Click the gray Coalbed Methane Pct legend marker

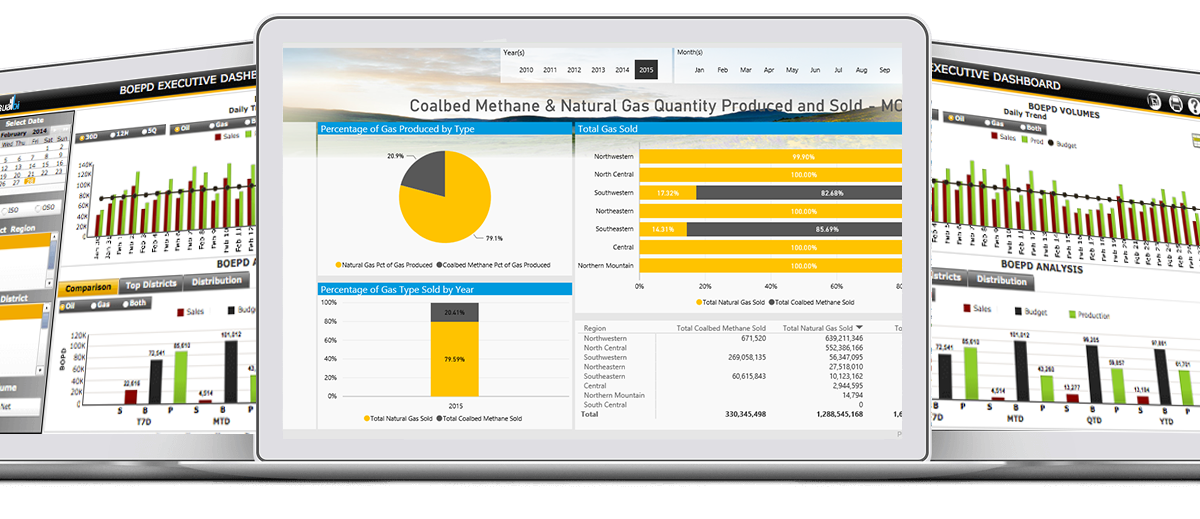pos(440,265)
